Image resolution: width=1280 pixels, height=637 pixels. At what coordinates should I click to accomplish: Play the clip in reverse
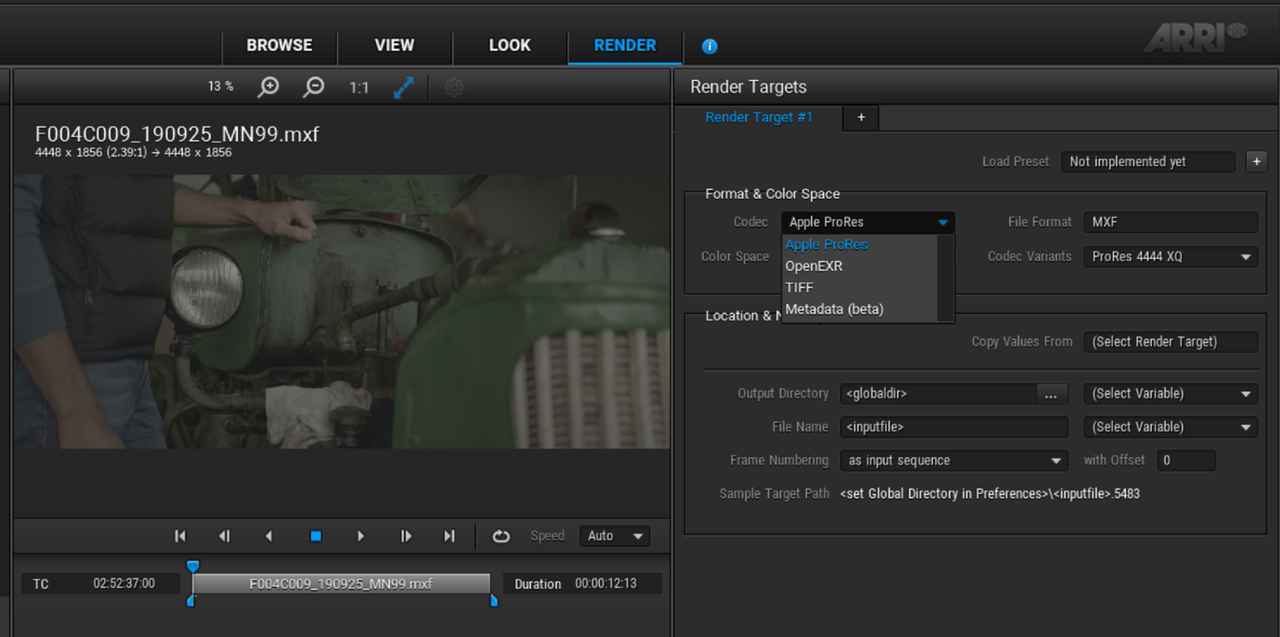coord(269,536)
